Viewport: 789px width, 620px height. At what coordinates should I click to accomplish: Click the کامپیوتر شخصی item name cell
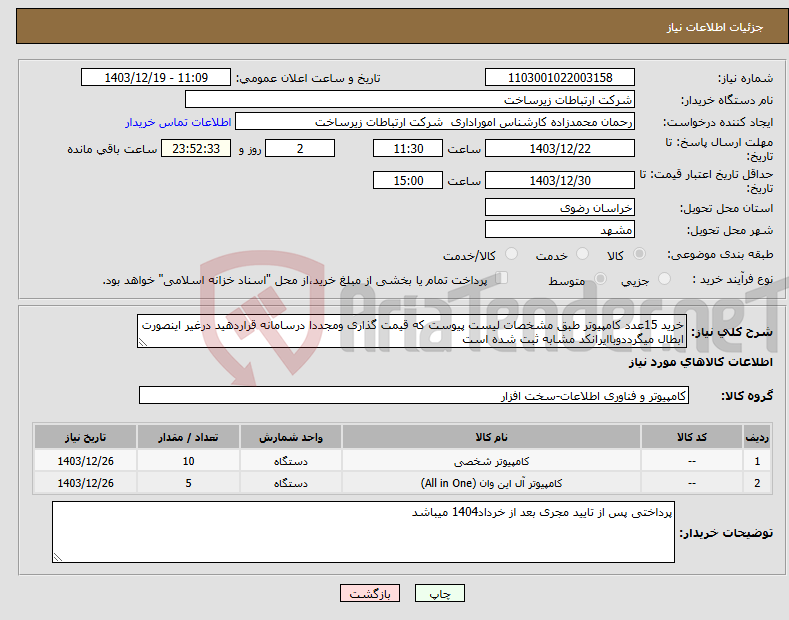tap(492, 461)
